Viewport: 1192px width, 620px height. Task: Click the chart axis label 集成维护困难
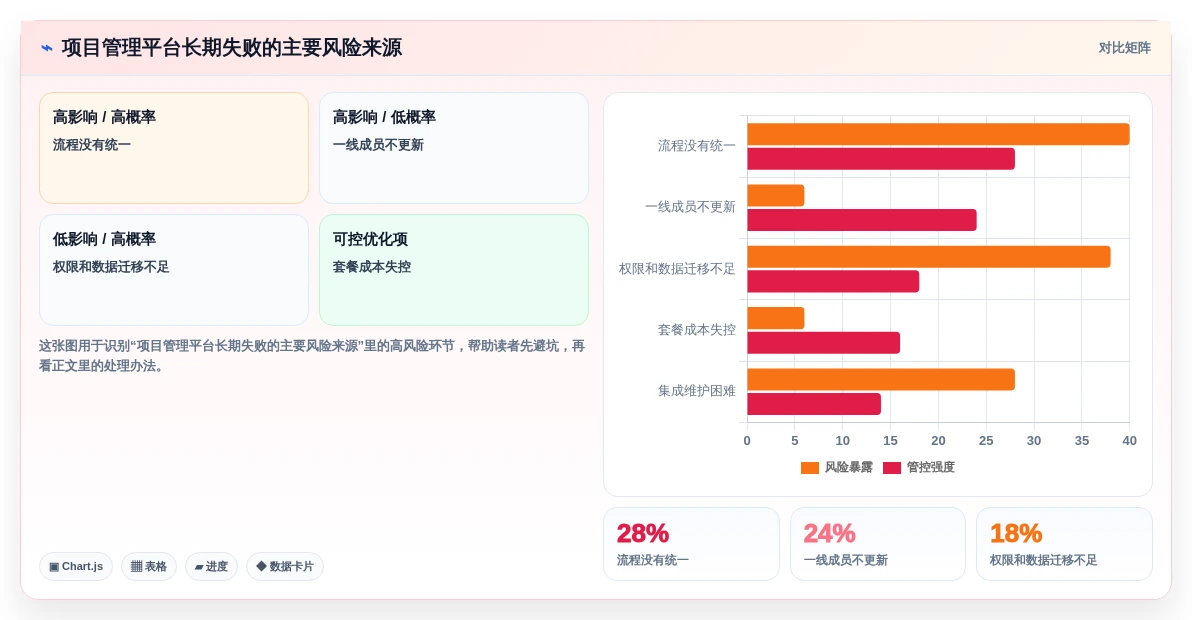click(696, 391)
